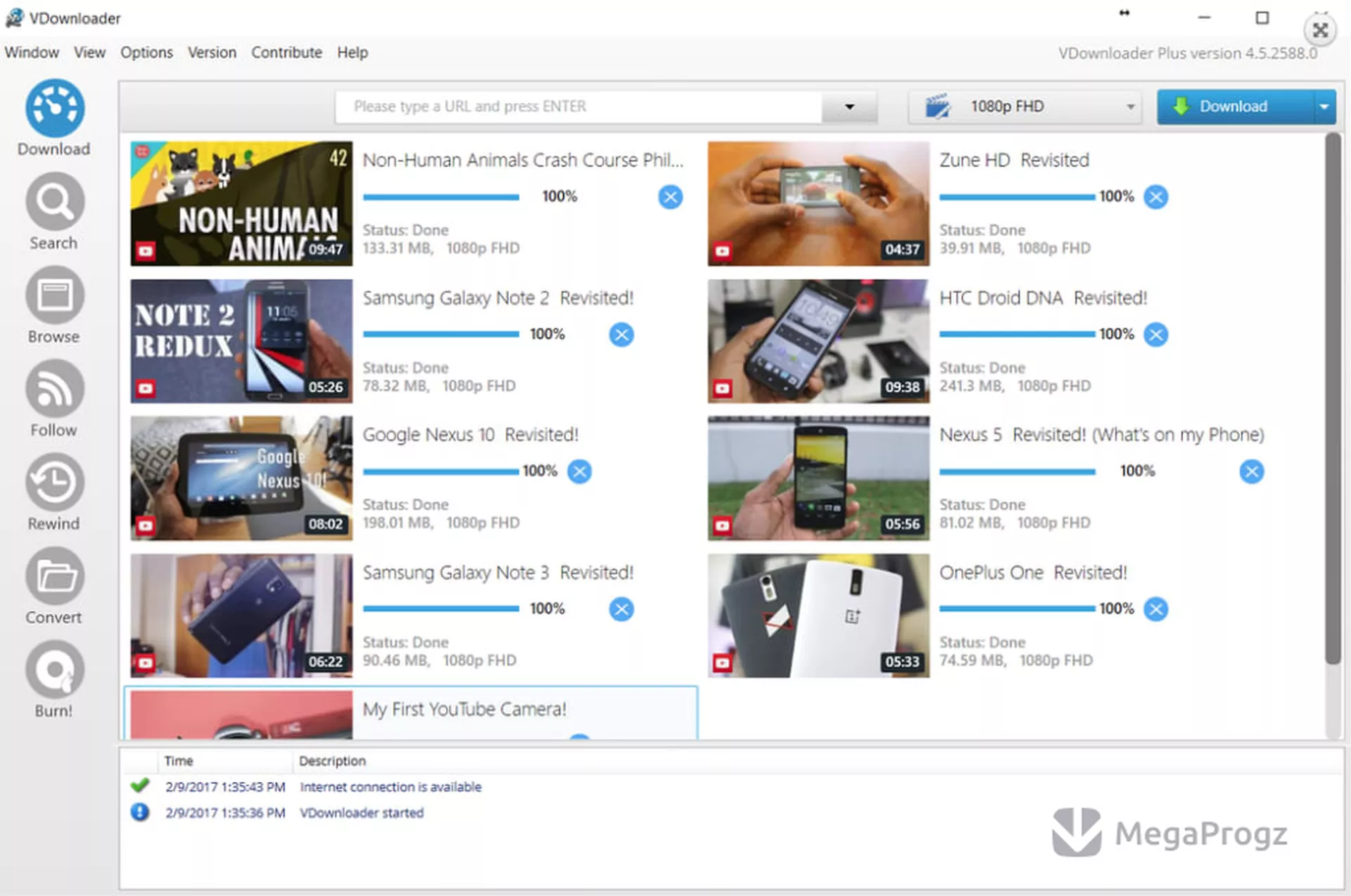The image size is (1351, 896).
Task: Click YouTube badge on Zune HD thumbnail
Action: coord(723,251)
